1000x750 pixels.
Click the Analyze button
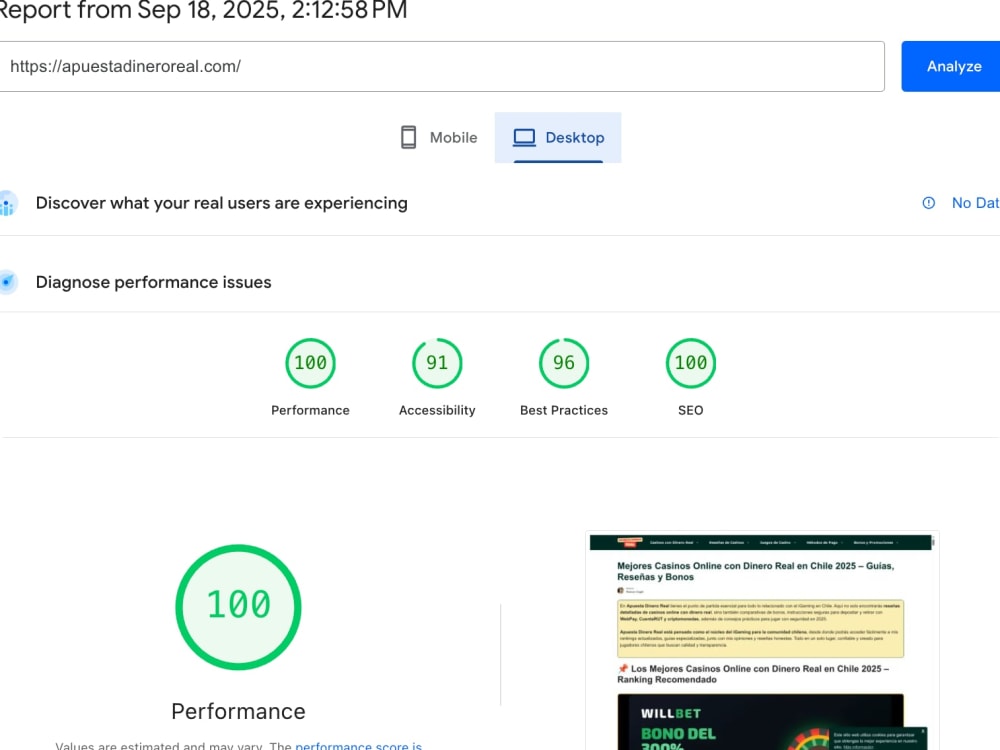(951, 66)
